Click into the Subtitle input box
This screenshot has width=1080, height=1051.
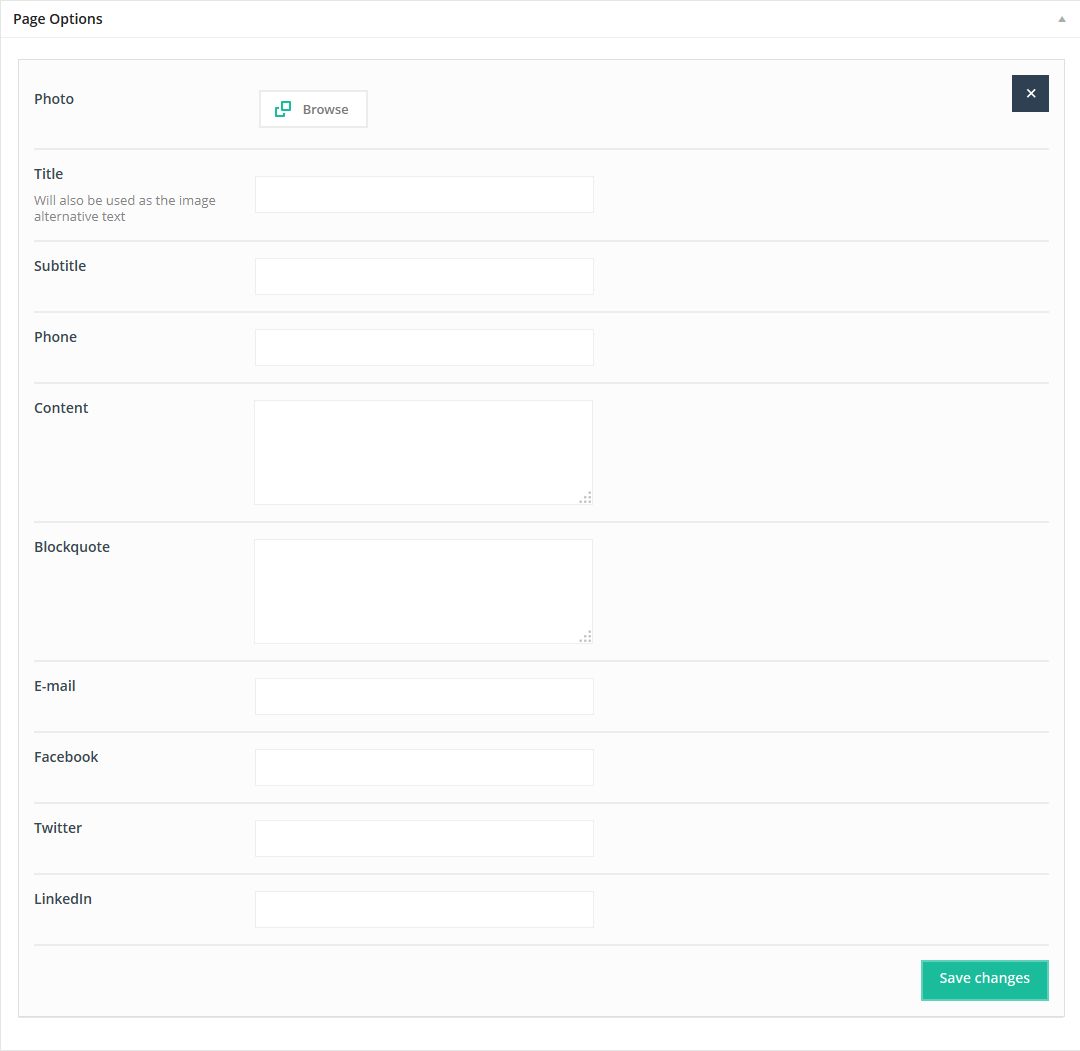click(x=424, y=277)
